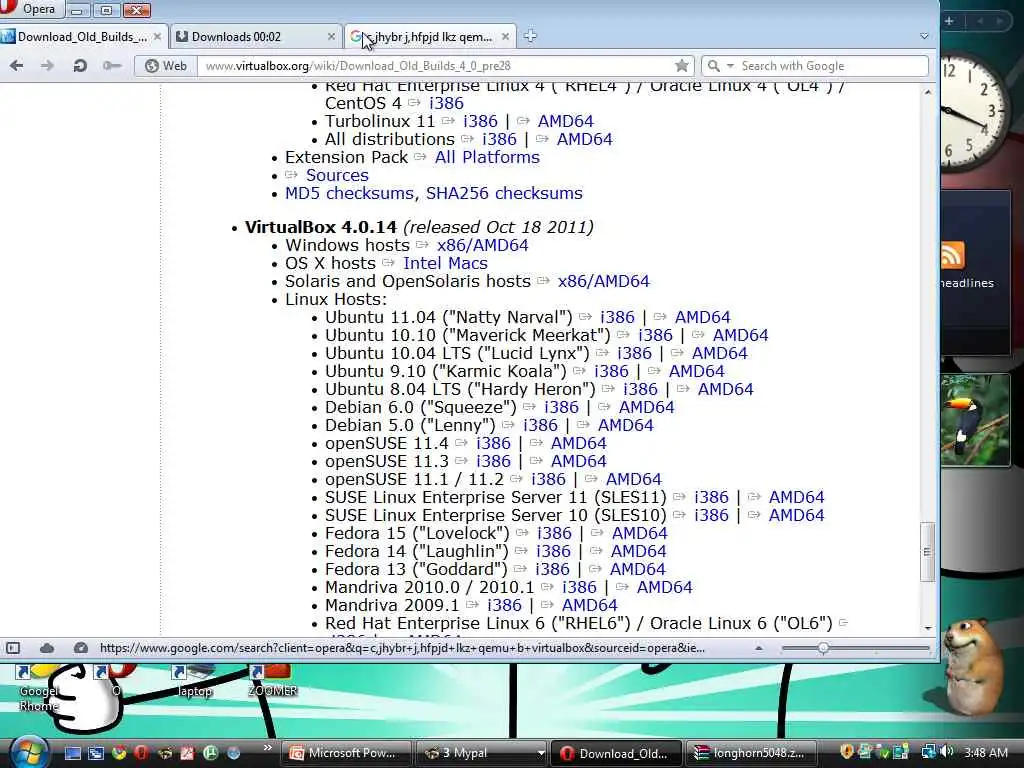Open the OS X hosts Intel Macs link
Image resolution: width=1024 pixels, height=768 pixels.
445,263
